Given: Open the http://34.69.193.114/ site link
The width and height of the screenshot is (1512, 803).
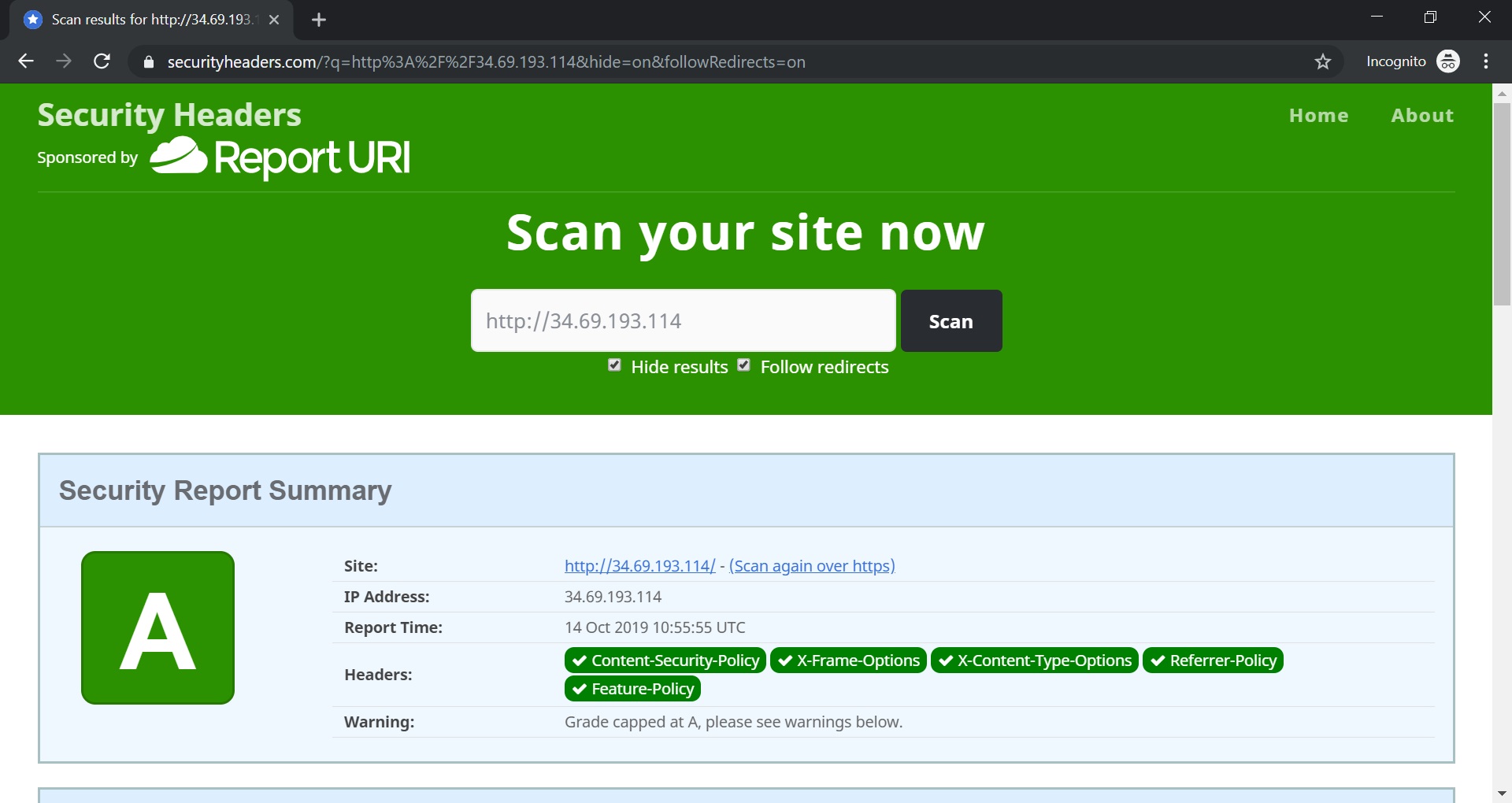Looking at the screenshot, I should click(x=639, y=566).
